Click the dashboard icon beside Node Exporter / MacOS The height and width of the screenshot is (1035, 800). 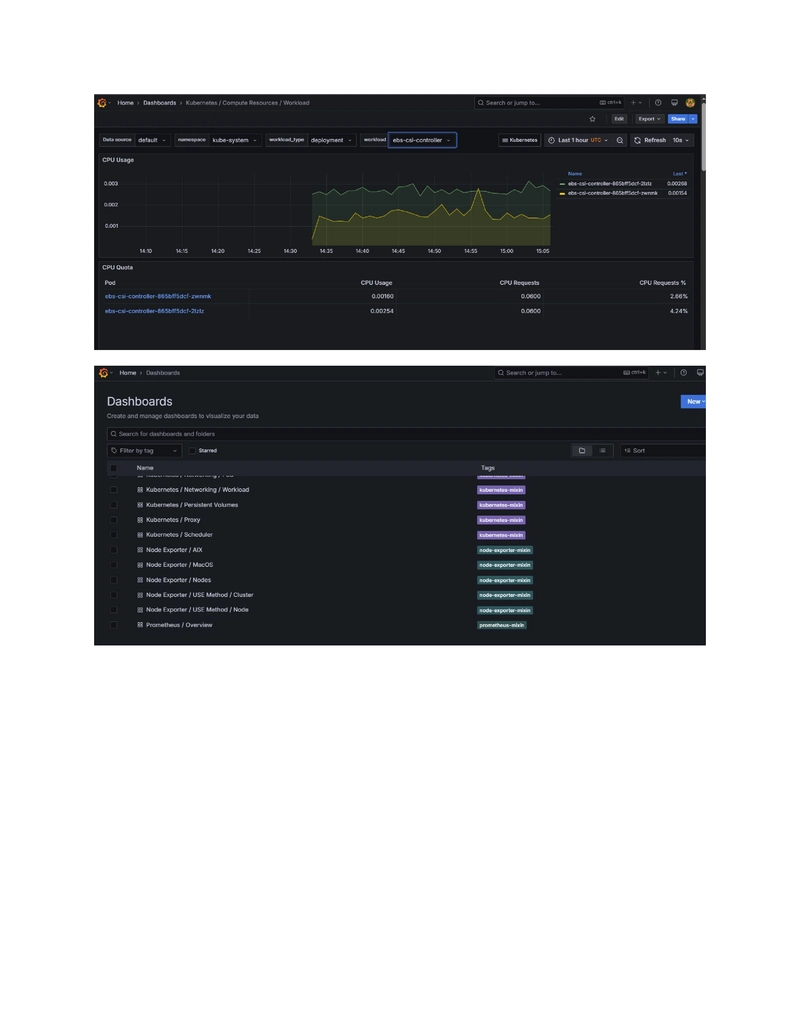tap(140, 565)
